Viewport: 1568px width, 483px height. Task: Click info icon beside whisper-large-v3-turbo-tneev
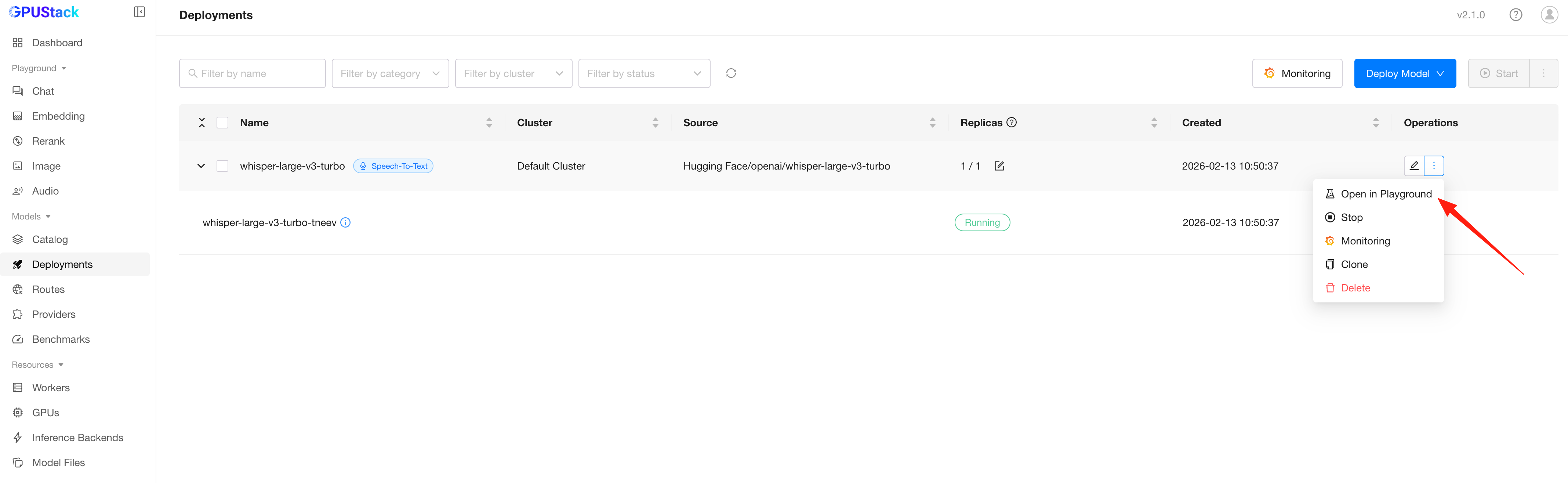pos(346,223)
